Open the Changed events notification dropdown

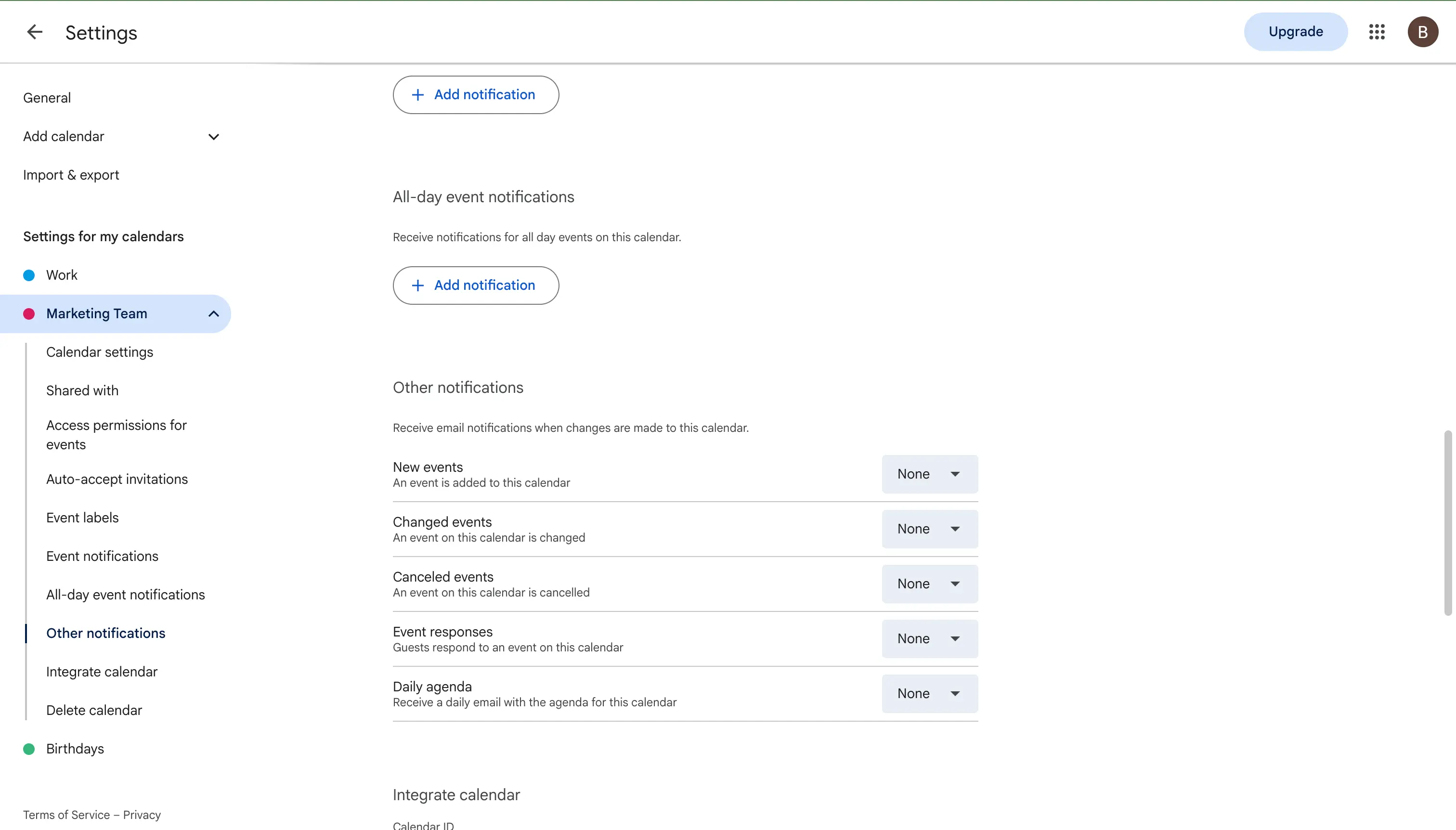[930, 529]
